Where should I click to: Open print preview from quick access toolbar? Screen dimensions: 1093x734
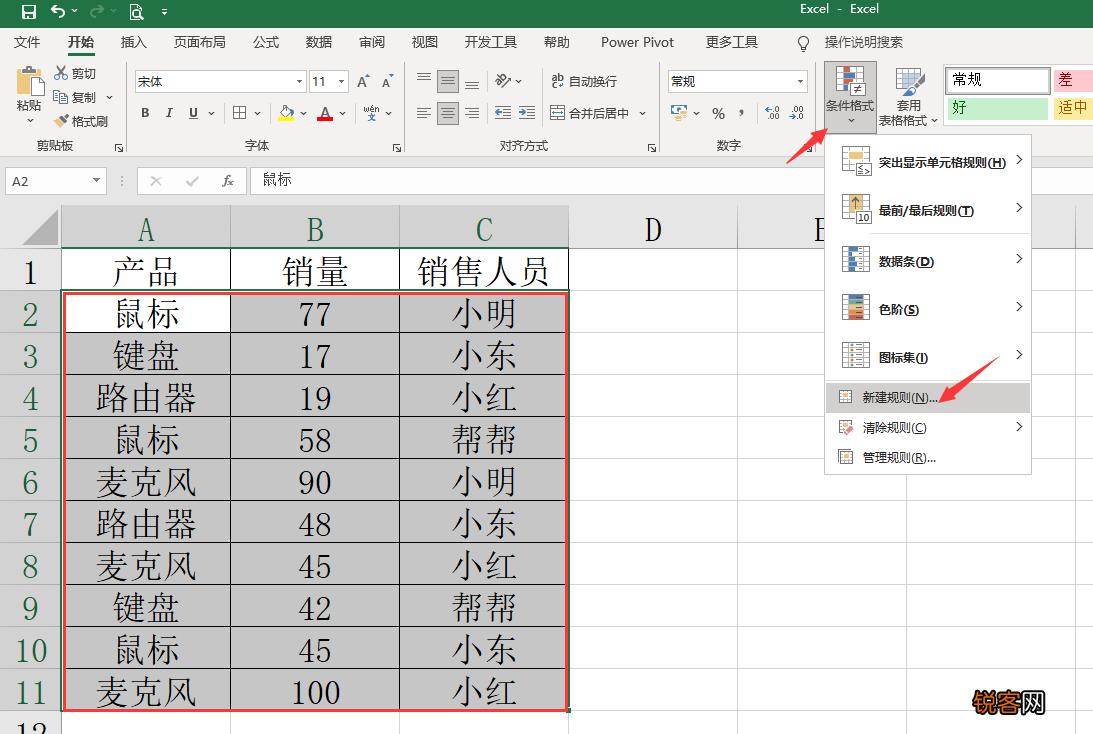tap(137, 12)
